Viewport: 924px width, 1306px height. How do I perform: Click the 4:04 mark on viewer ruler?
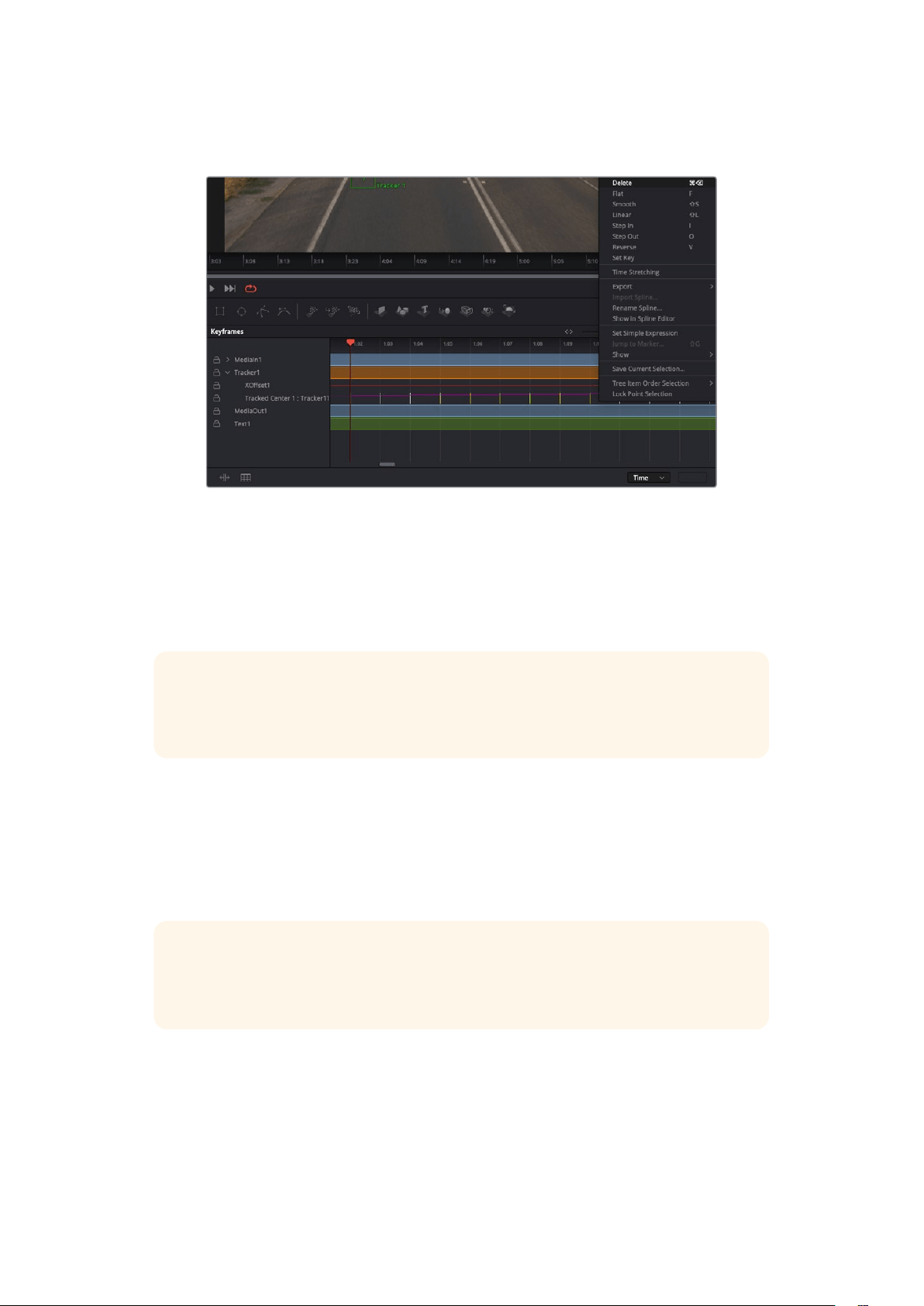387,261
